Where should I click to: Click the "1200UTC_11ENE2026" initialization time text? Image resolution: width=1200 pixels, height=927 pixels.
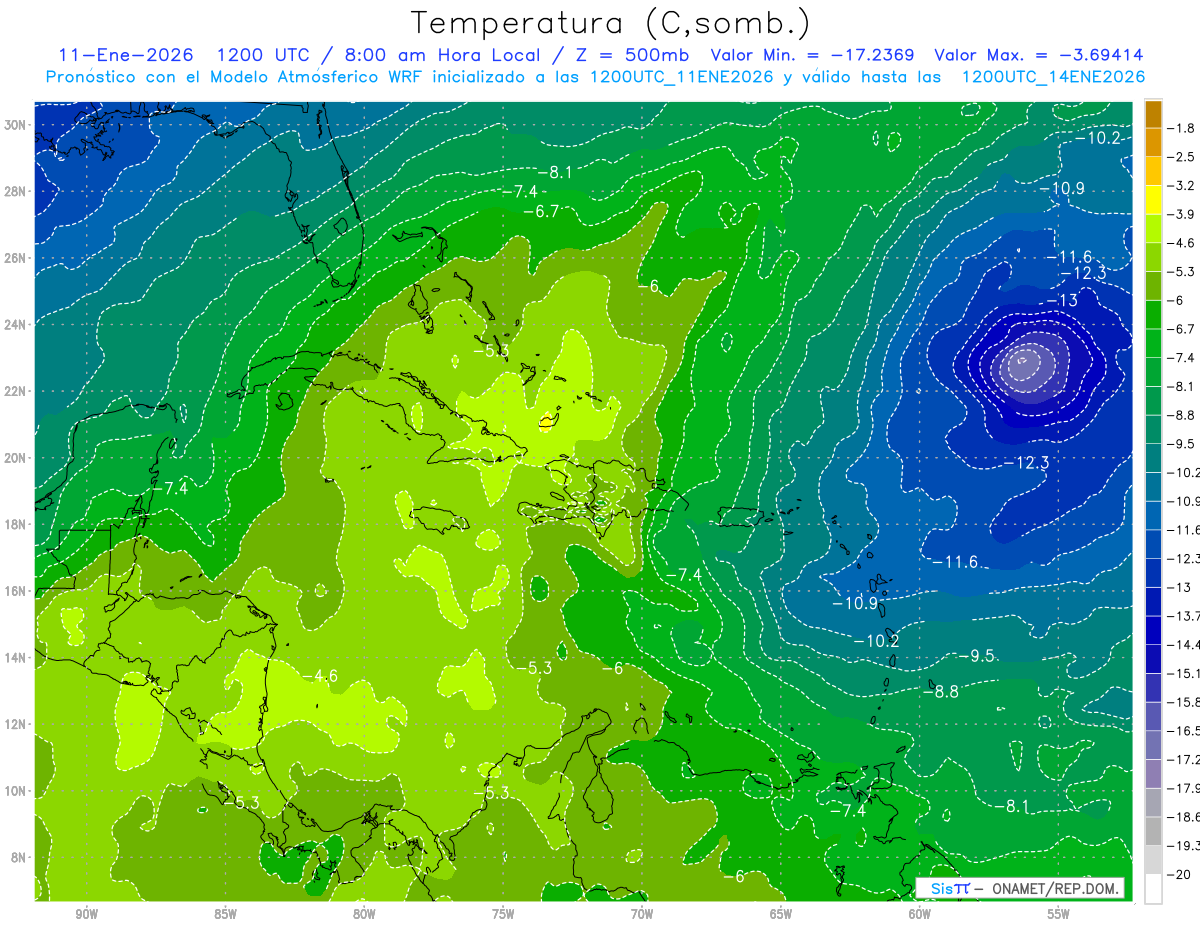pyautogui.click(x=682, y=77)
